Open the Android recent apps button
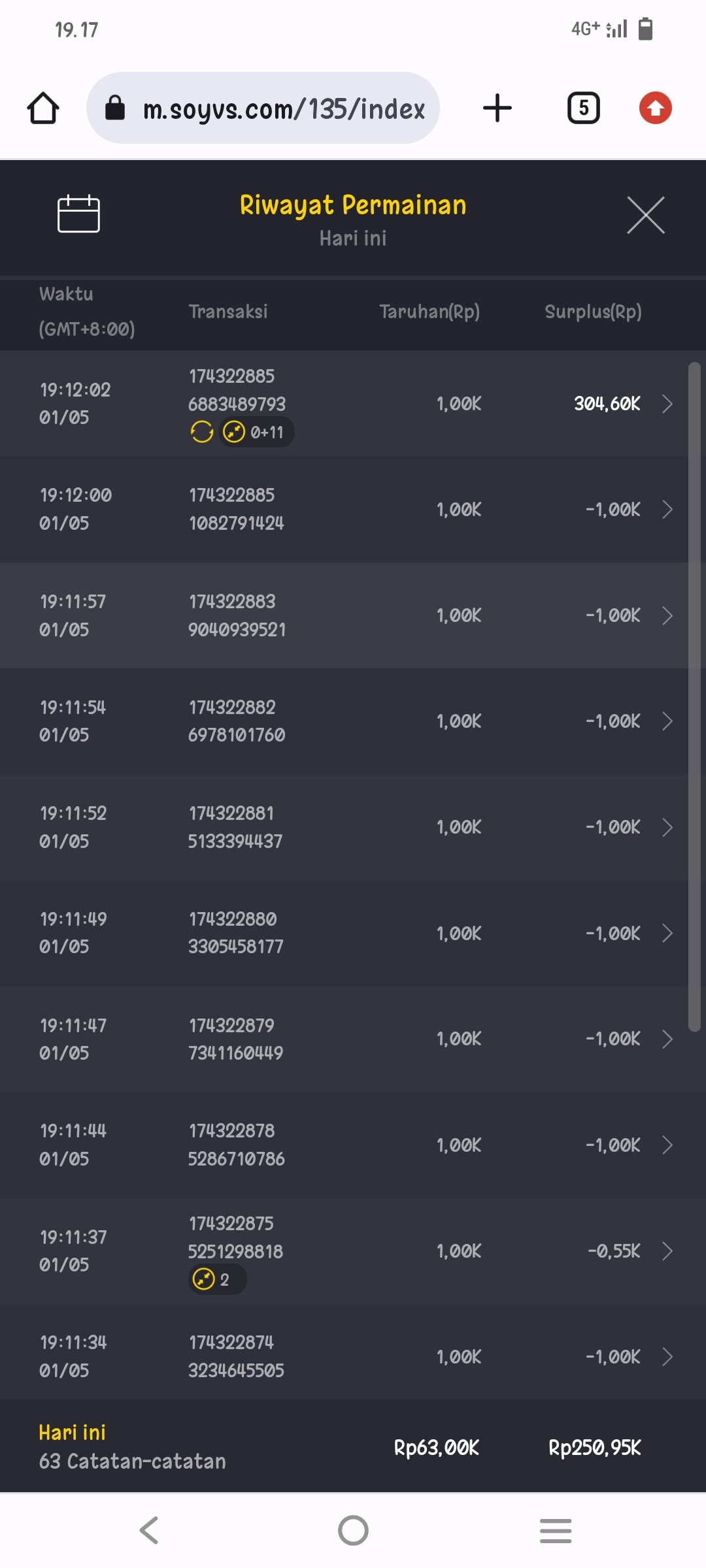The image size is (706, 1568). [x=556, y=1530]
